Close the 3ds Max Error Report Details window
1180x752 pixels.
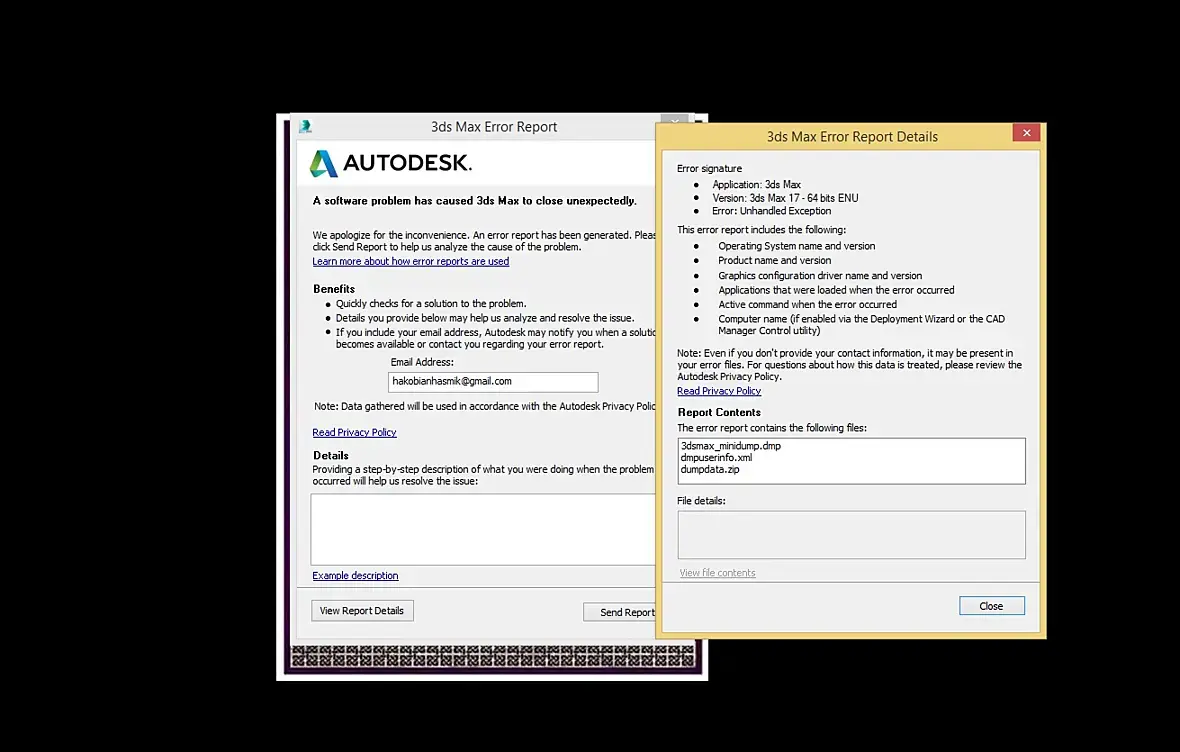(1026, 132)
